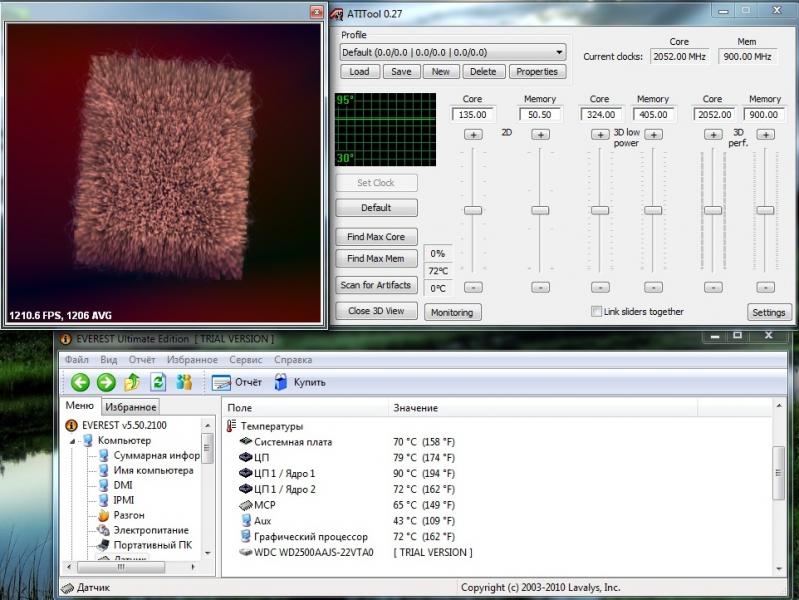Open the Profile dropdown in ATITool

pyautogui.click(x=559, y=53)
